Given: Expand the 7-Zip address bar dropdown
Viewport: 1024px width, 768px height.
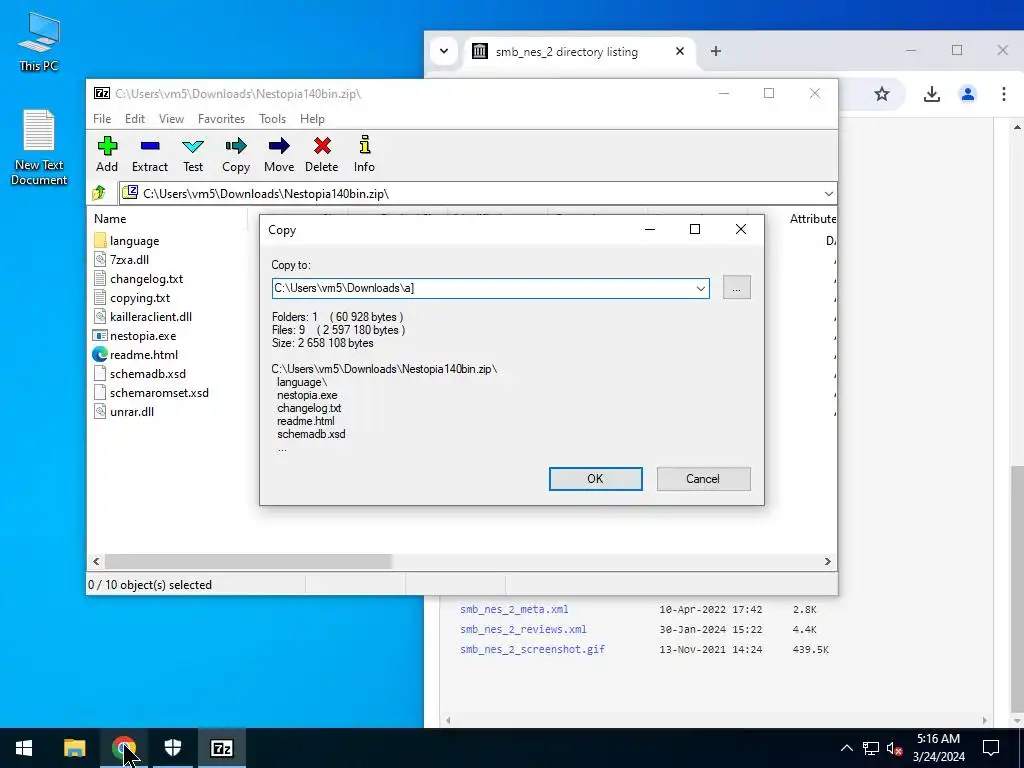Looking at the screenshot, I should [x=828, y=193].
